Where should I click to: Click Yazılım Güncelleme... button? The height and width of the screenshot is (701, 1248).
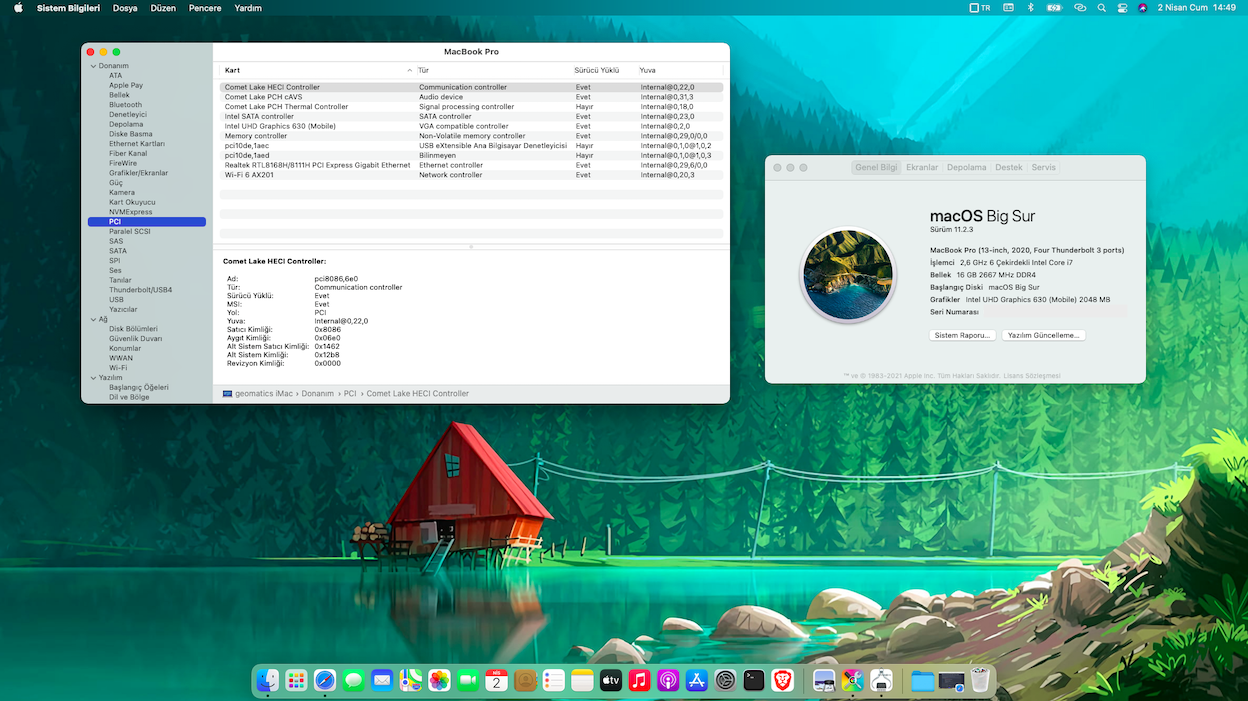point(1043,336)
